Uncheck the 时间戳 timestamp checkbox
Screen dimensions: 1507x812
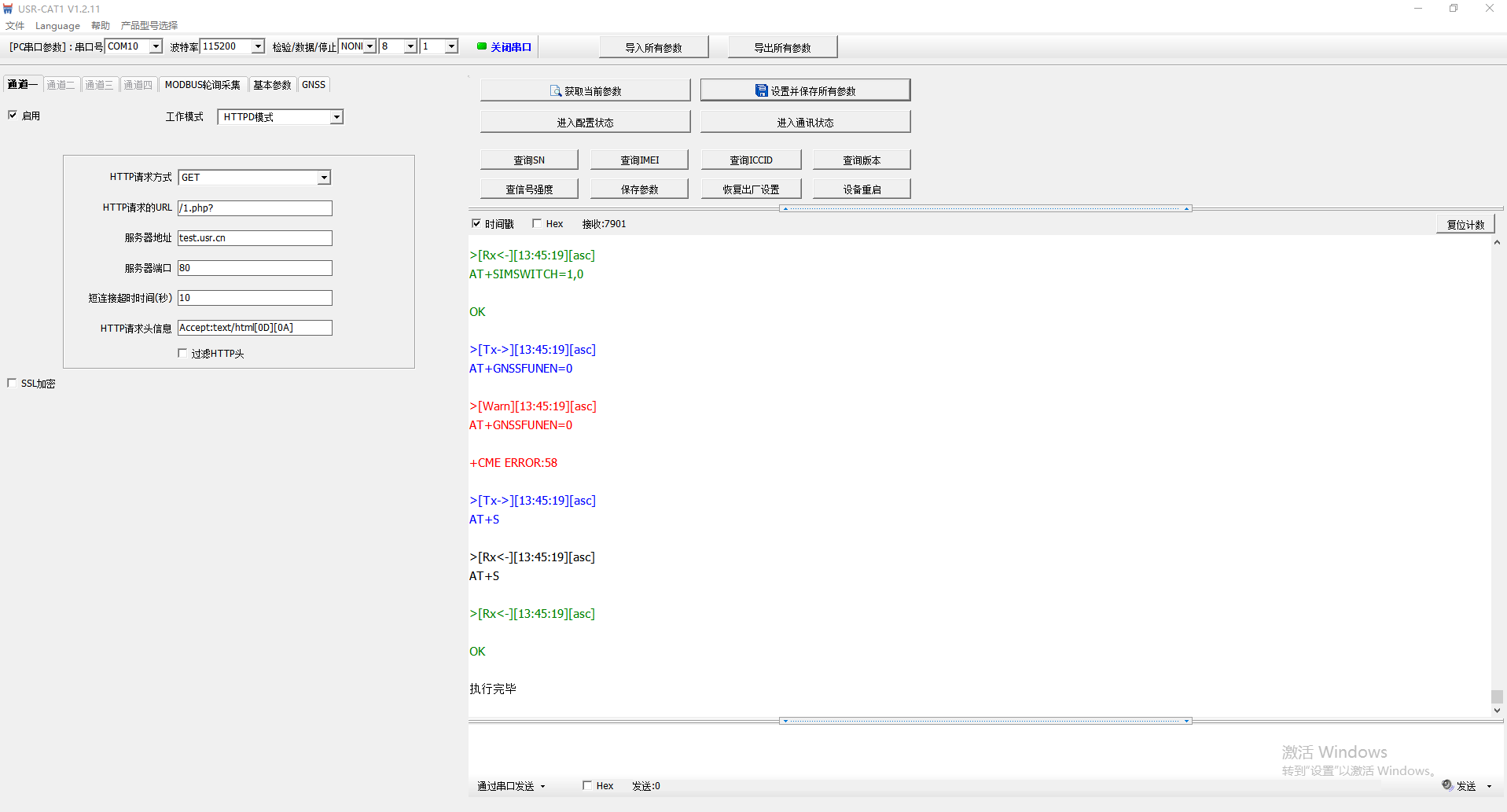pos(476,224)
